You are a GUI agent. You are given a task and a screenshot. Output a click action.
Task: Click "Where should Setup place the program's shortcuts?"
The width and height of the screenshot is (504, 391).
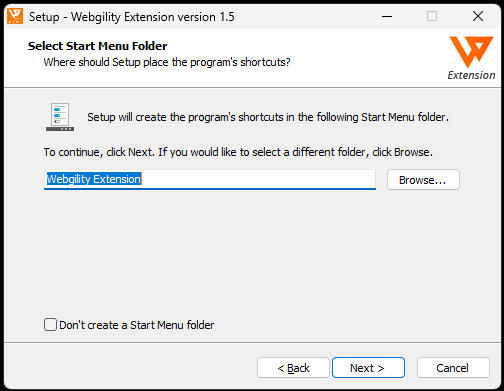click(167, 62)
